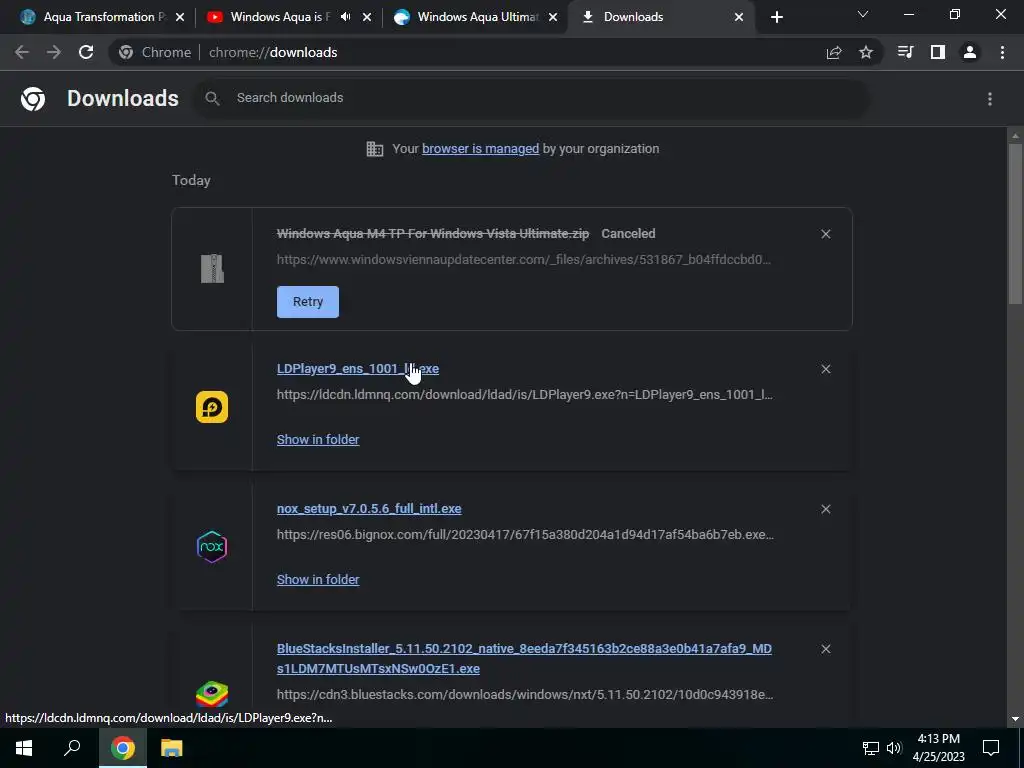Open the Windows Start menu
The image size is (1024, 768).
[x=24, y=748]
